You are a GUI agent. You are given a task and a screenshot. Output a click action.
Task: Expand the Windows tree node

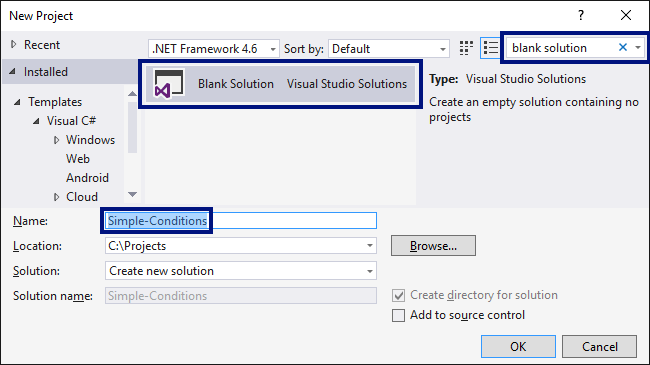click(56, 140)
